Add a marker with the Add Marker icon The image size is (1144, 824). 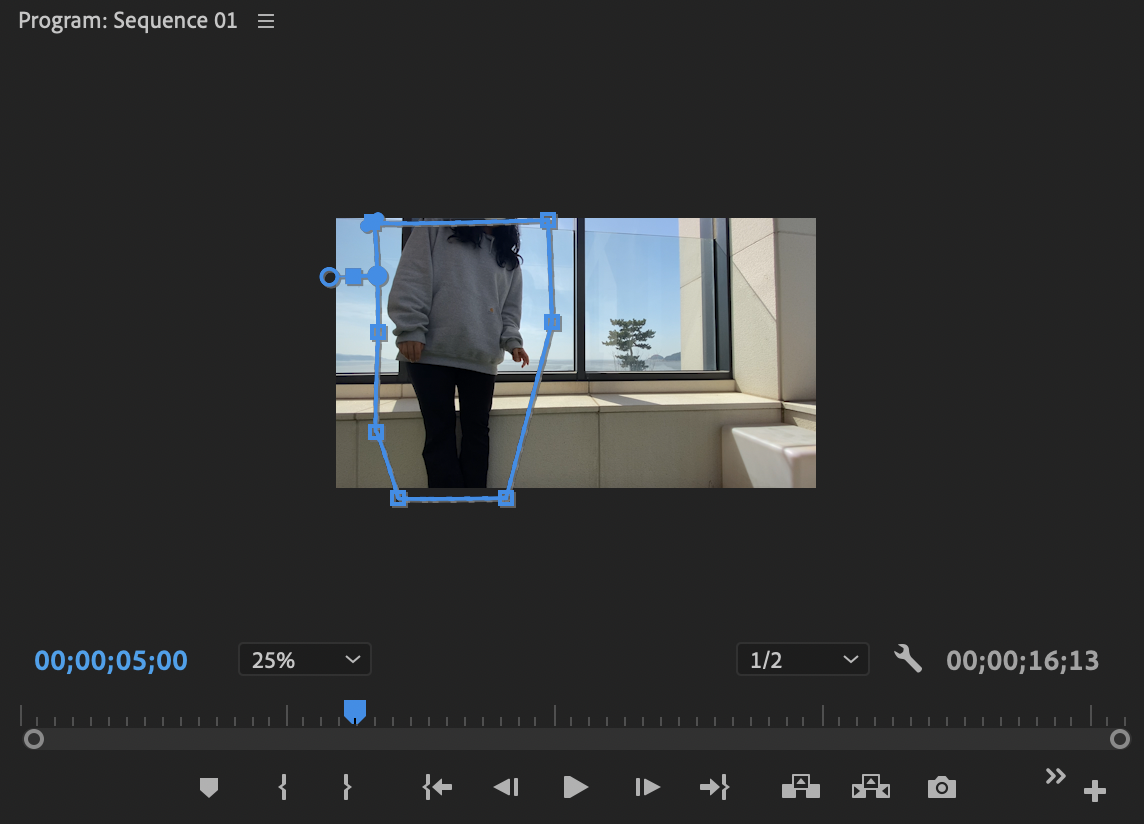click(208, 787)
